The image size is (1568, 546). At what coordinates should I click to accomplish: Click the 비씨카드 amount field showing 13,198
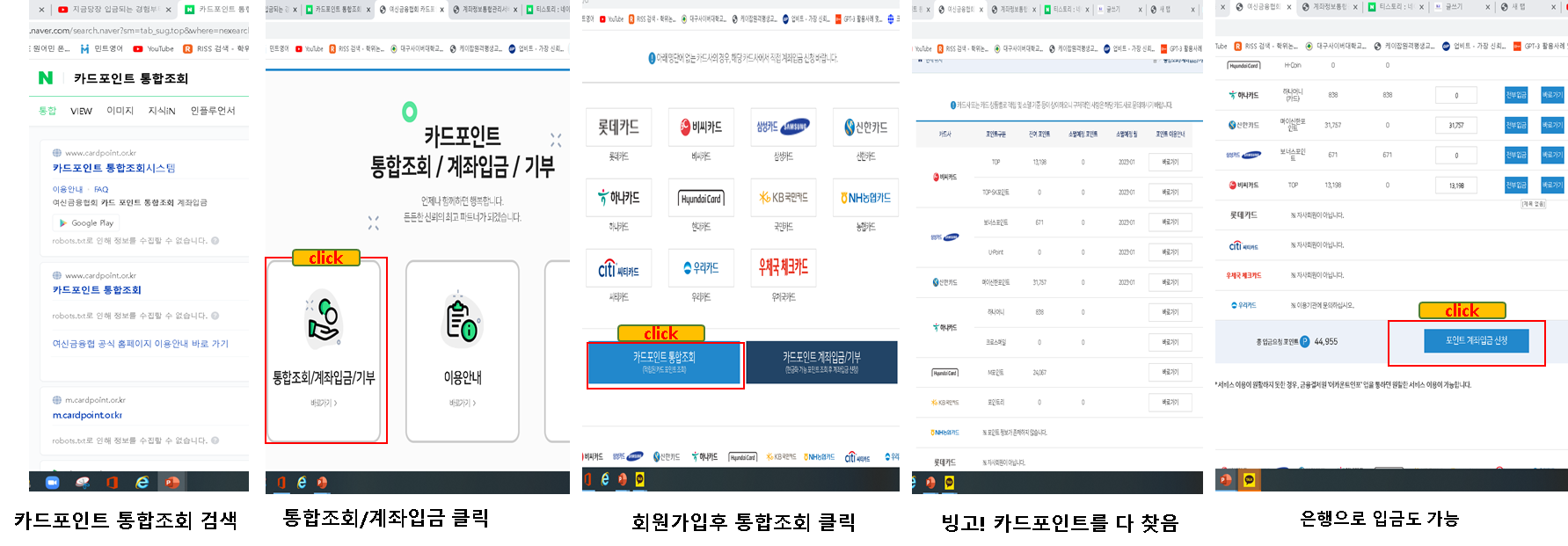[1456, 185]
